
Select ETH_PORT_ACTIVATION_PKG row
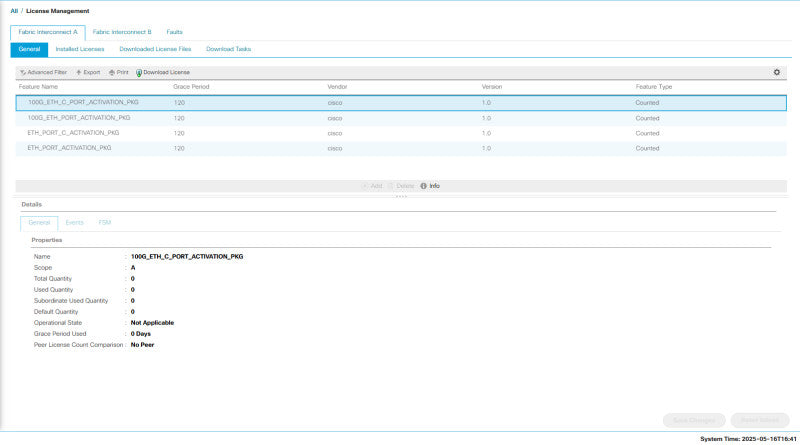401,148
